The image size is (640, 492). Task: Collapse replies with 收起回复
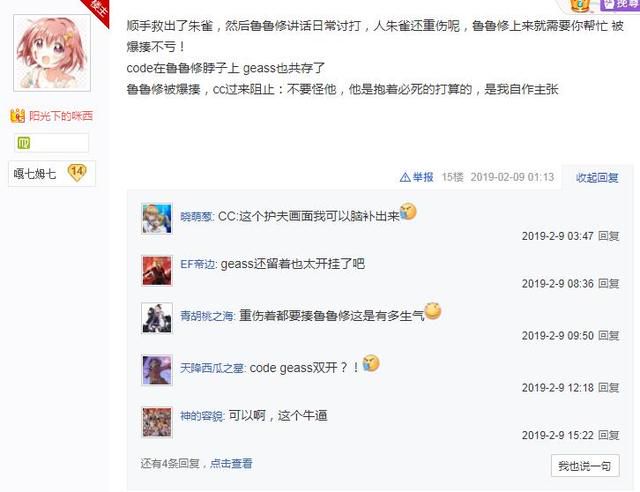[597, 178]
